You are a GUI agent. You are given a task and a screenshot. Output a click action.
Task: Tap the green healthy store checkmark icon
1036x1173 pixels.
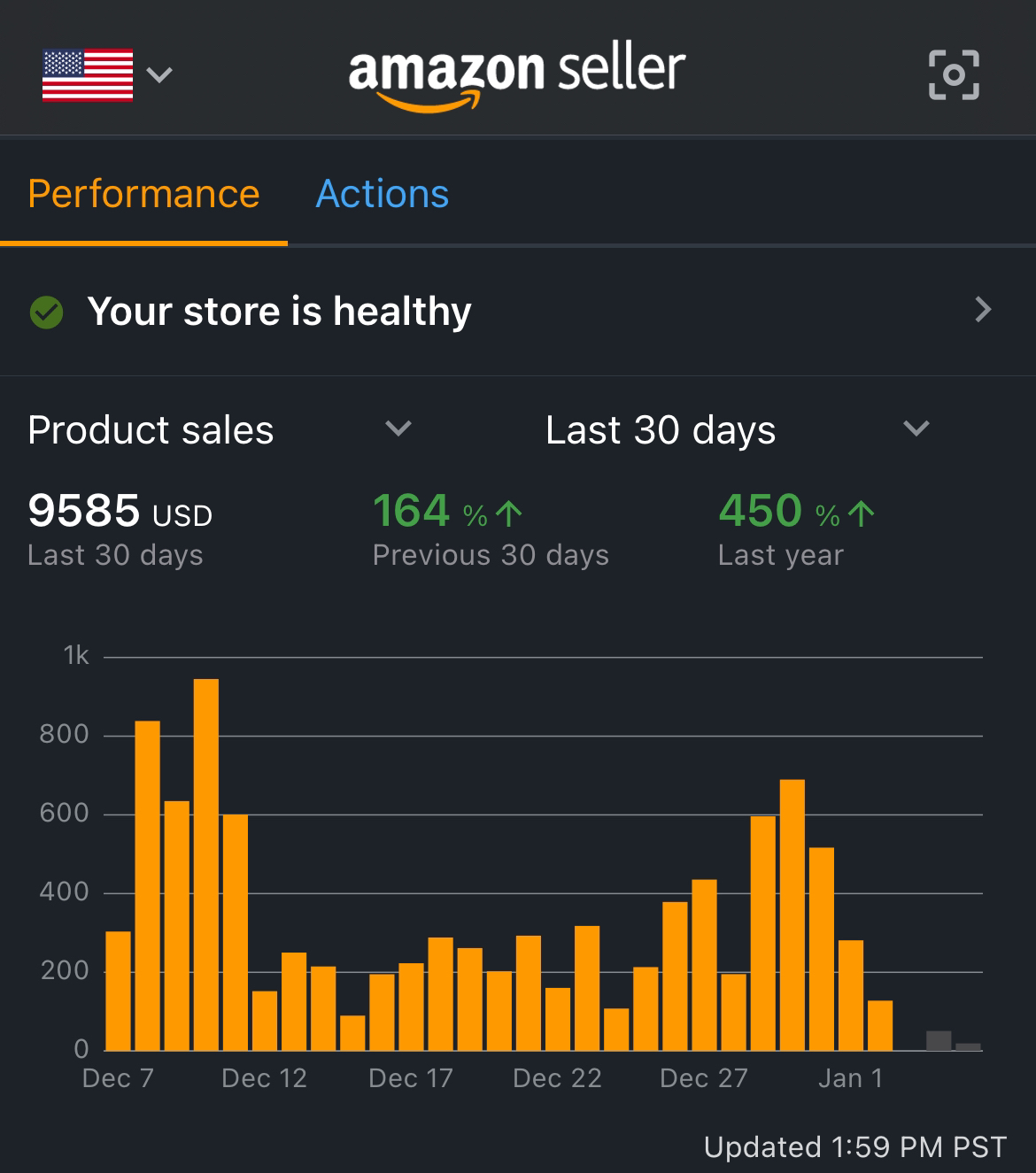click(46, 312)
